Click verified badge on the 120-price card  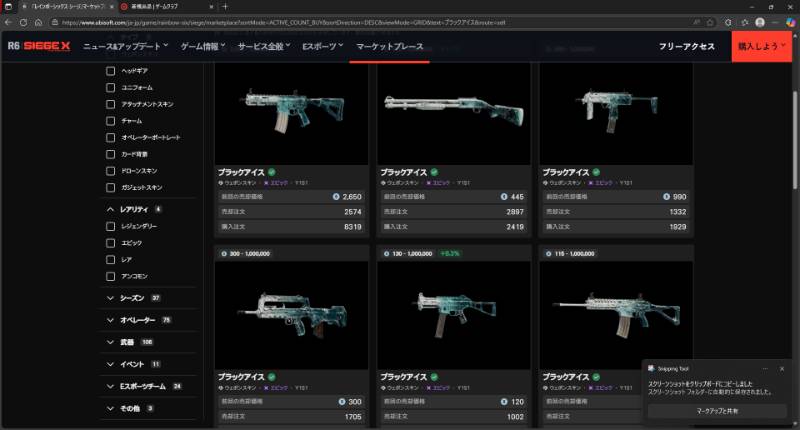click(434, 376)
